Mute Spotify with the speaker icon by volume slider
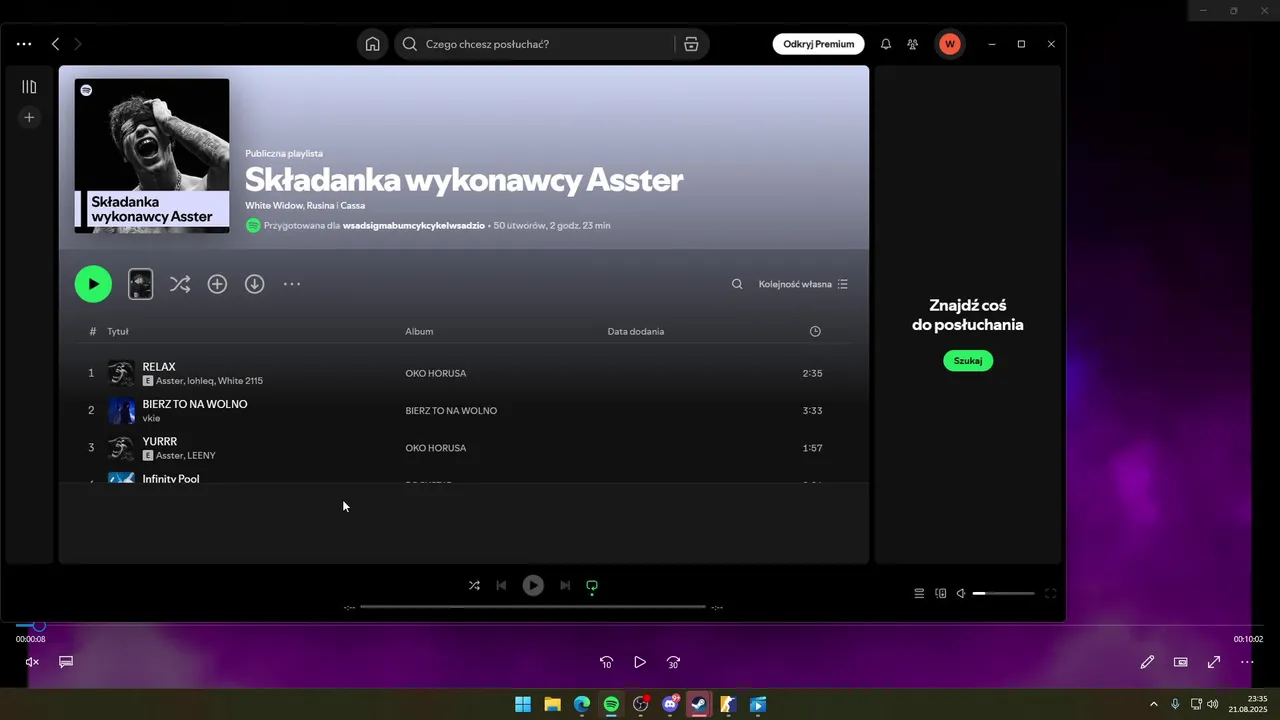Image resolution: width=1280 pixels, height=720 pixels. point(961,593)
